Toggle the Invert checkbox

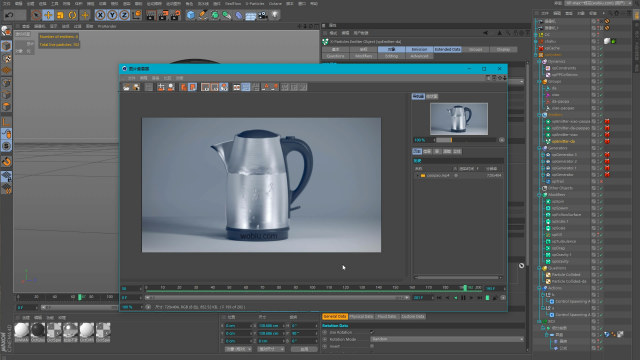(371, 346)
